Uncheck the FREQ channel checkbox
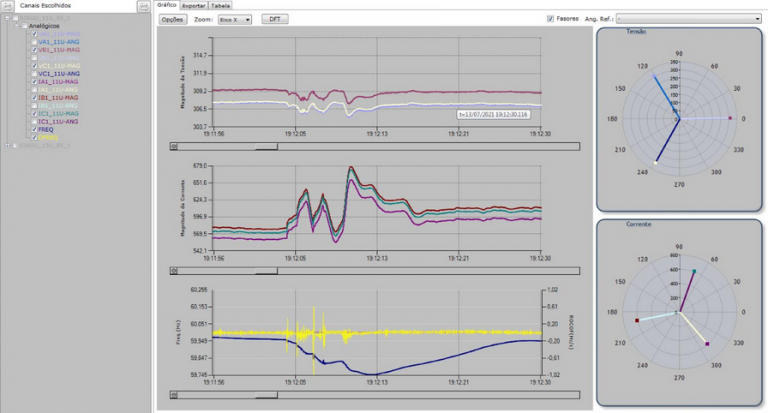768x413 pixels. point(35,129)
